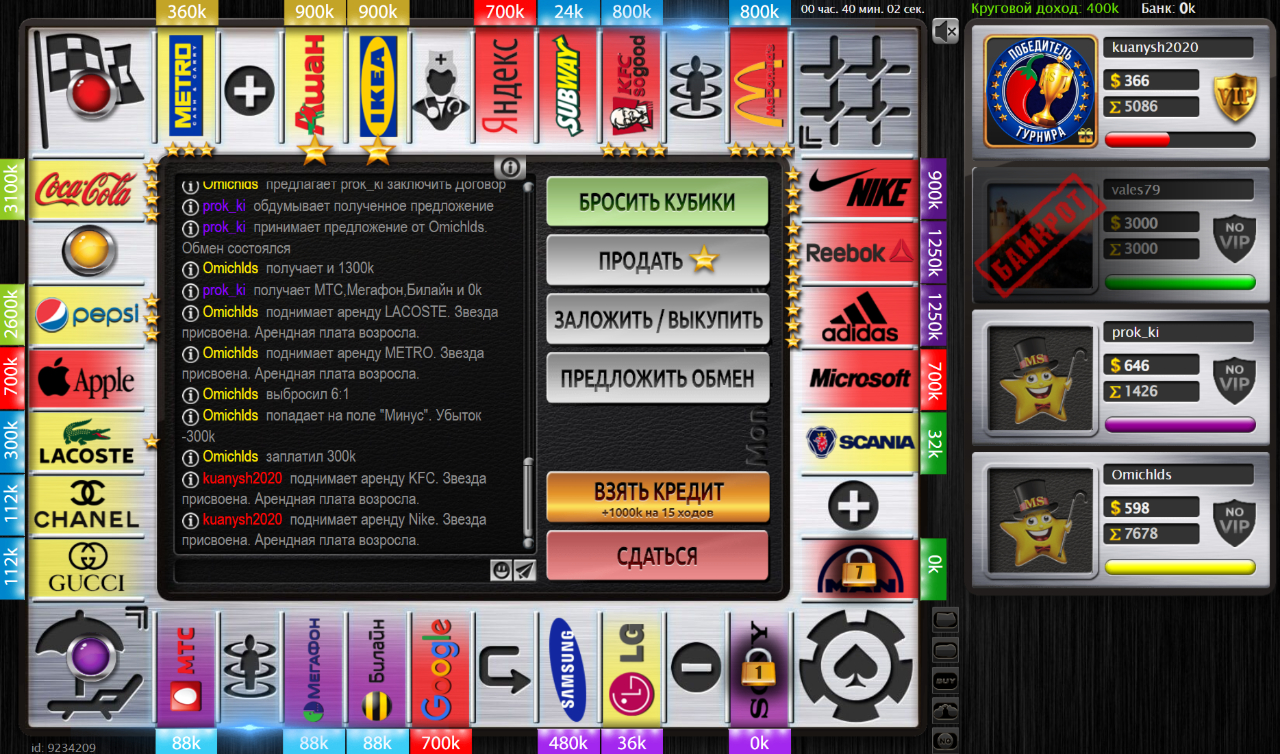Select the Lacoste property tile
Screen dimensions: 1280x754
[87, 443]
